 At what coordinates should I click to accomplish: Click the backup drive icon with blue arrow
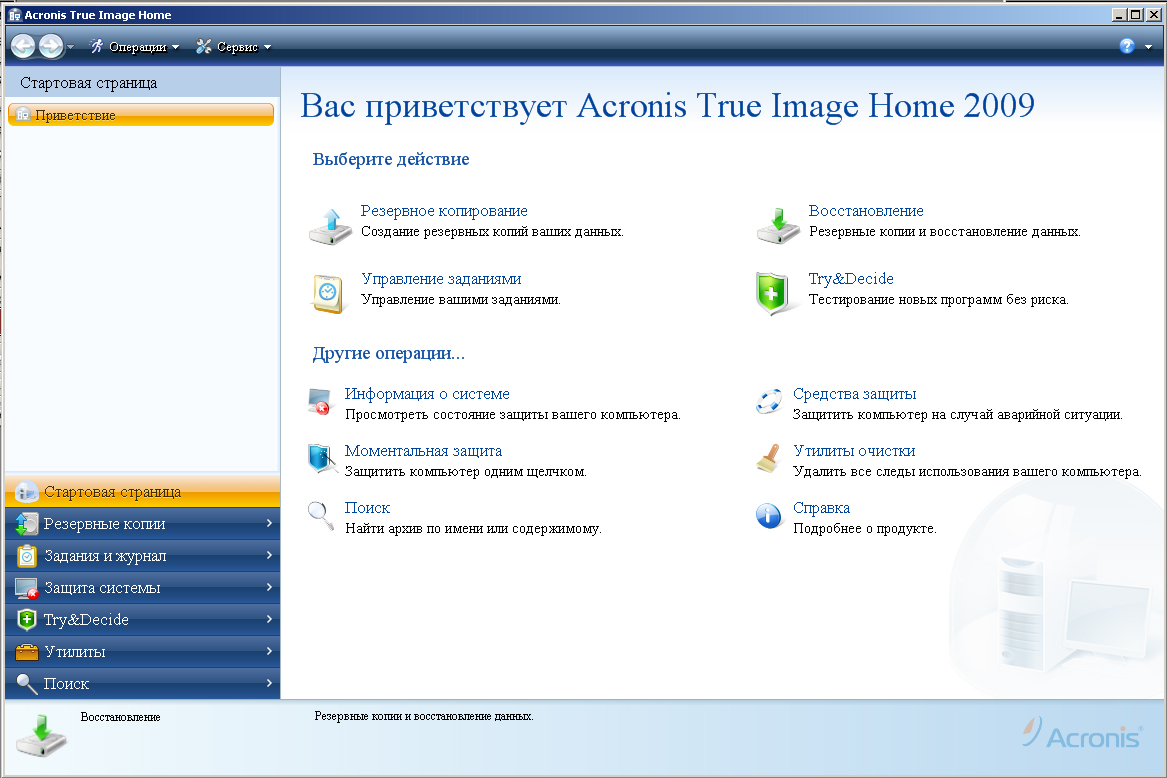point(330,226)
